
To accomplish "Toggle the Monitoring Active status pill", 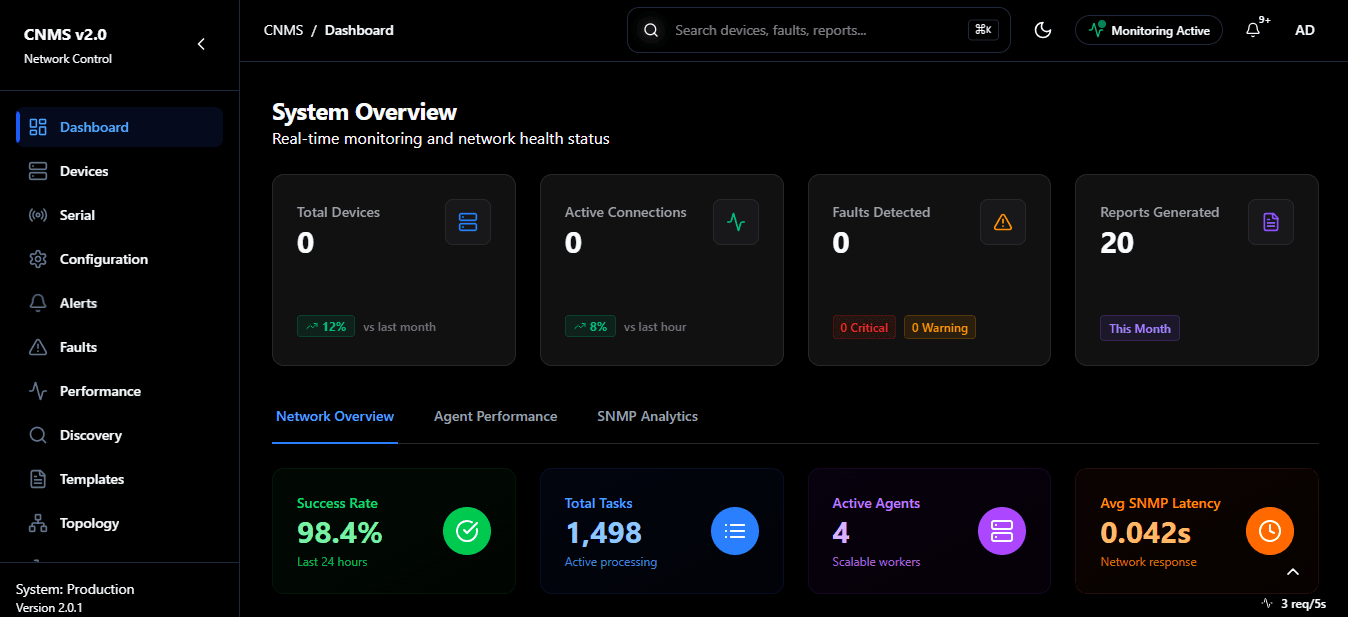I will [1148, 30].
